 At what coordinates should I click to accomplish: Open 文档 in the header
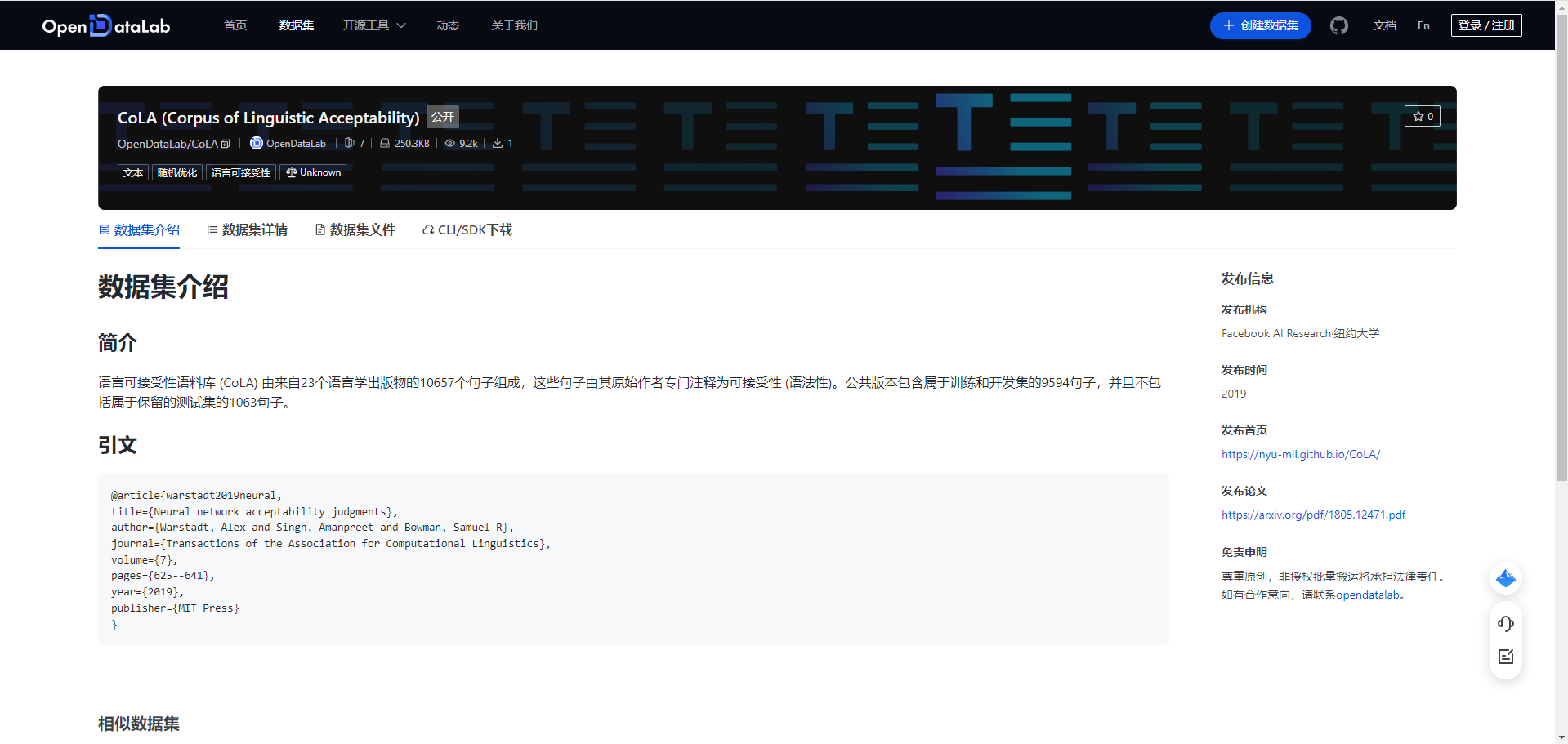click(x=1384, y=25)
